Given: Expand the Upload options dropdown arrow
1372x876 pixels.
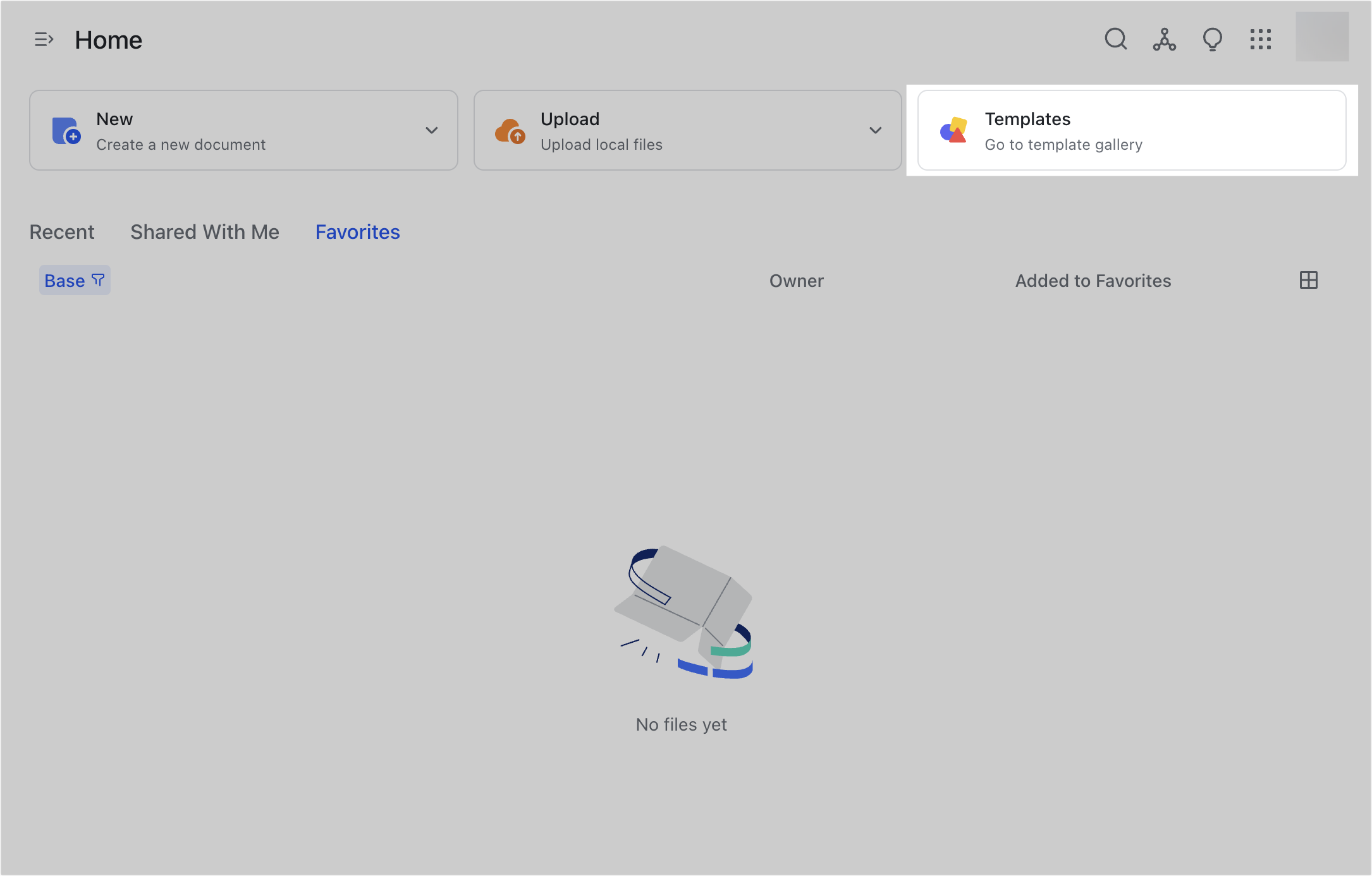Looking at the screenshot, I should [876, 130].
